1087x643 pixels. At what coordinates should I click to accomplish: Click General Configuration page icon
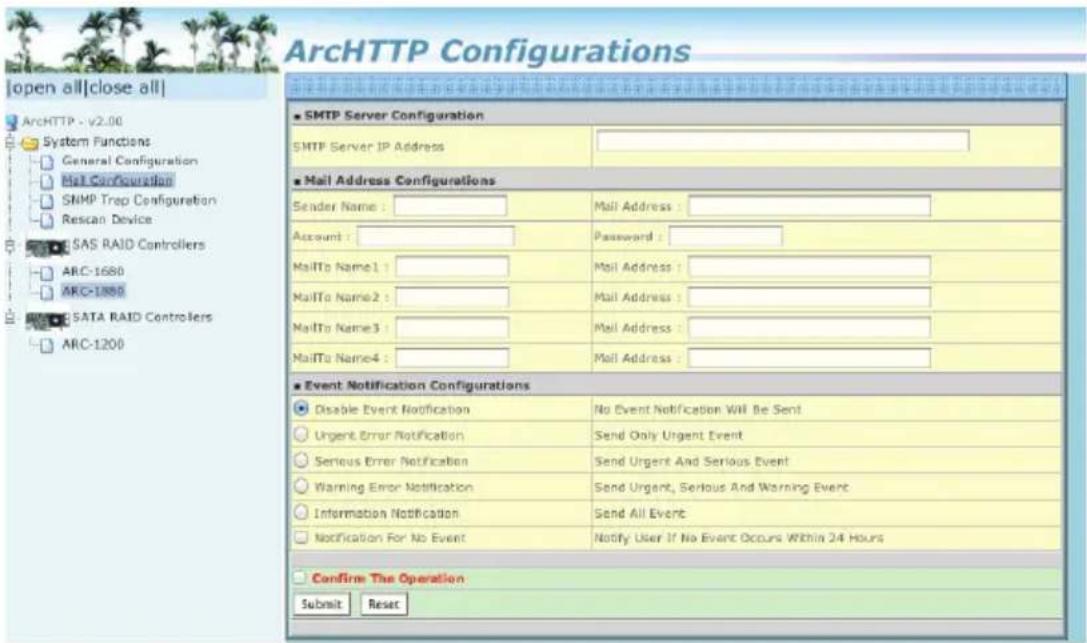[x=46, y=162]
